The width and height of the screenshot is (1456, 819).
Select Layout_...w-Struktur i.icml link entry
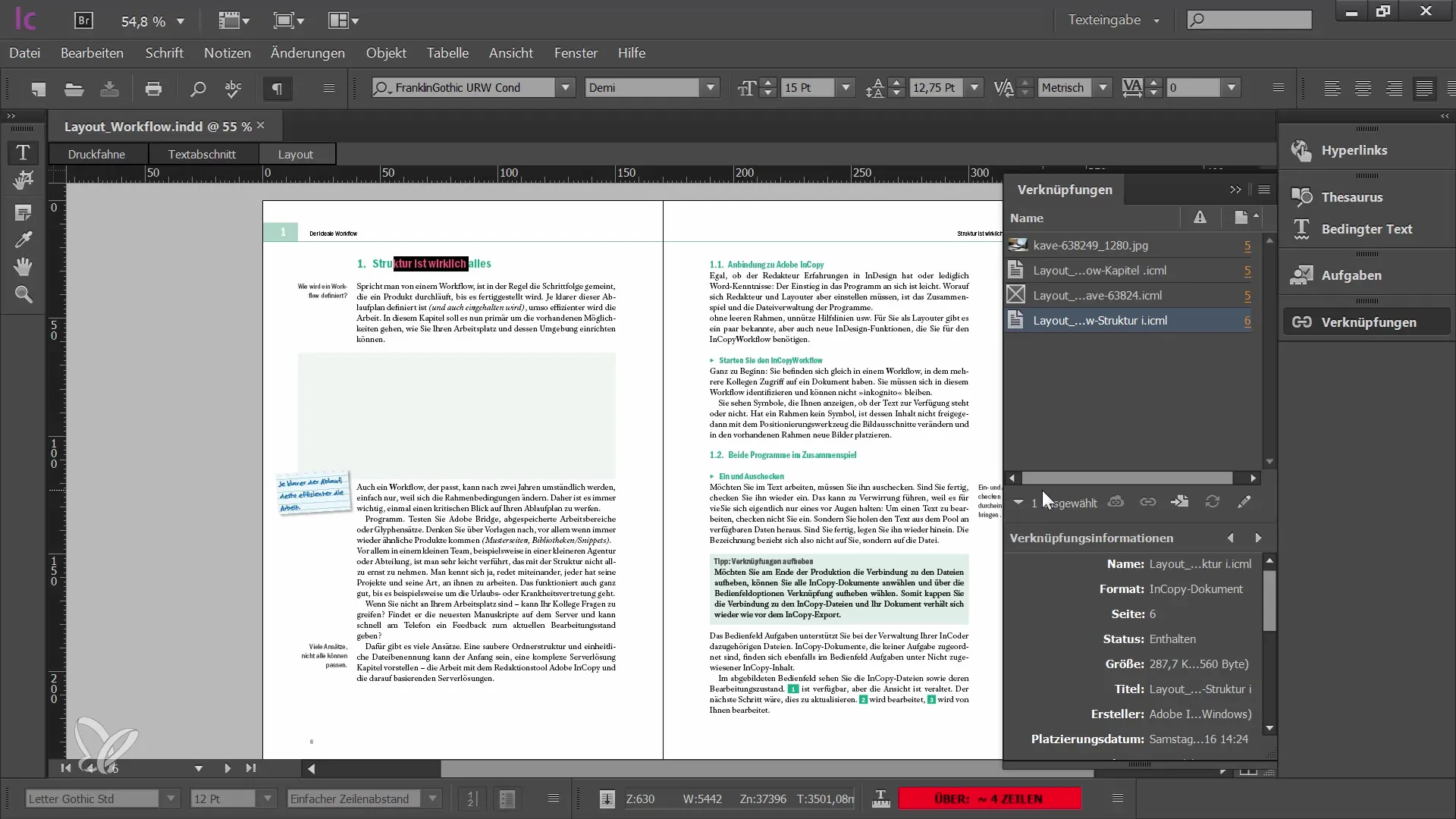click(x=1100, y=320)
